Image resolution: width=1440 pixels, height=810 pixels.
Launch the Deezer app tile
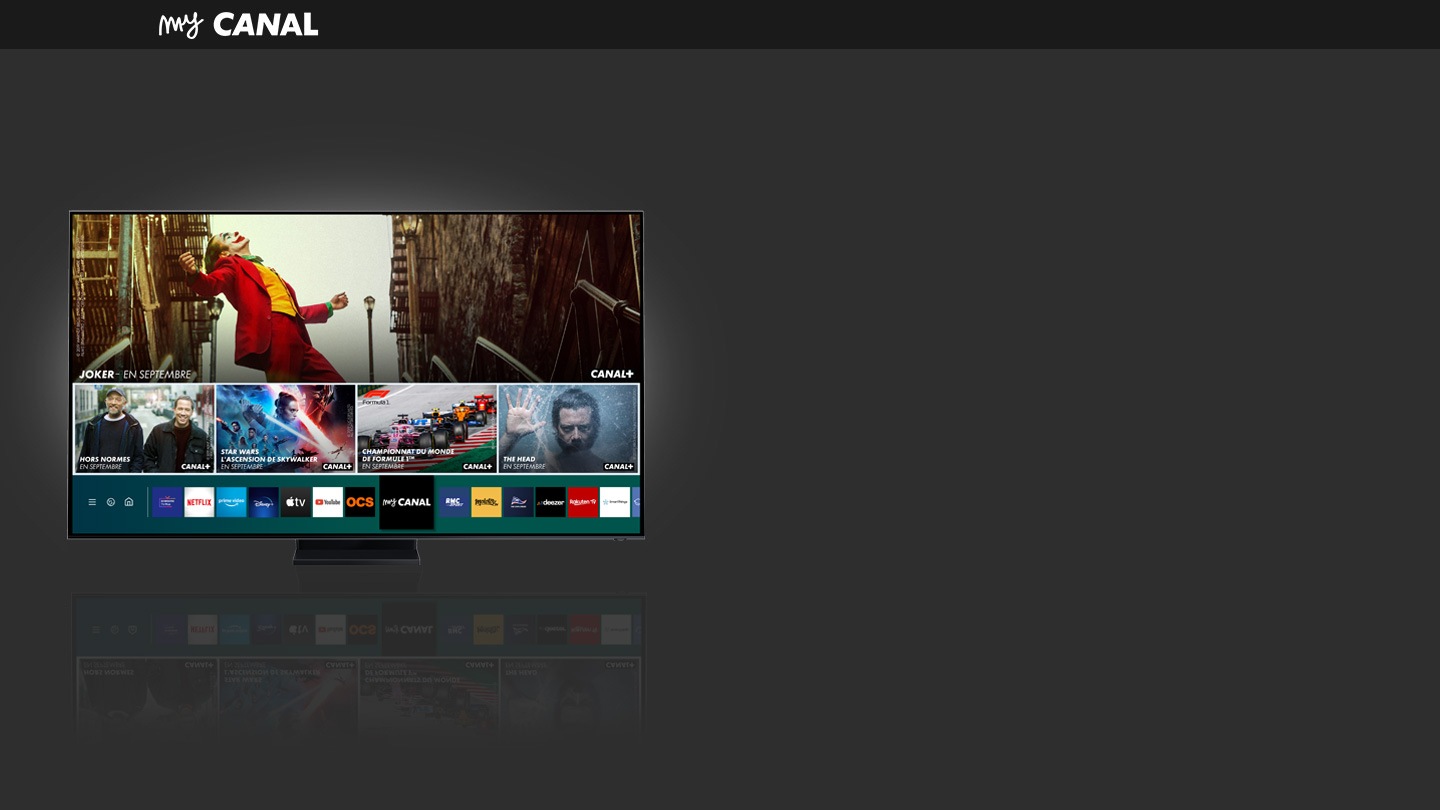[551, 502]
